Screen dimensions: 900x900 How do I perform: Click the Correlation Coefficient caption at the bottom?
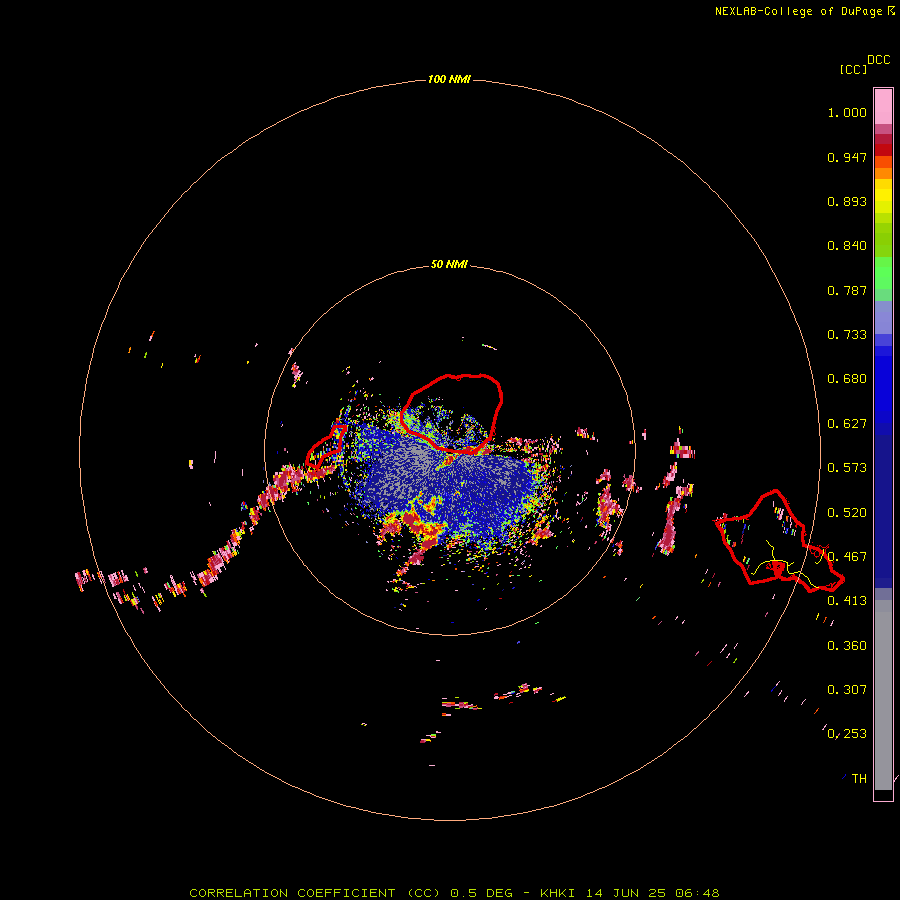454,893
